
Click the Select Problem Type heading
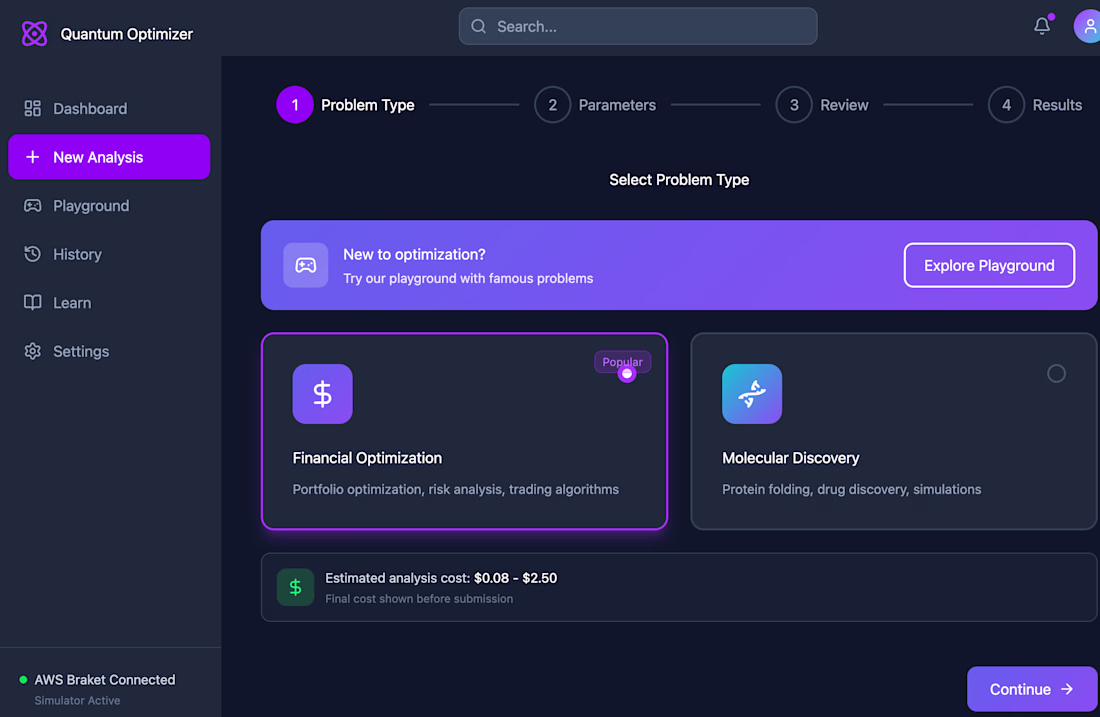tap(678, 180)
